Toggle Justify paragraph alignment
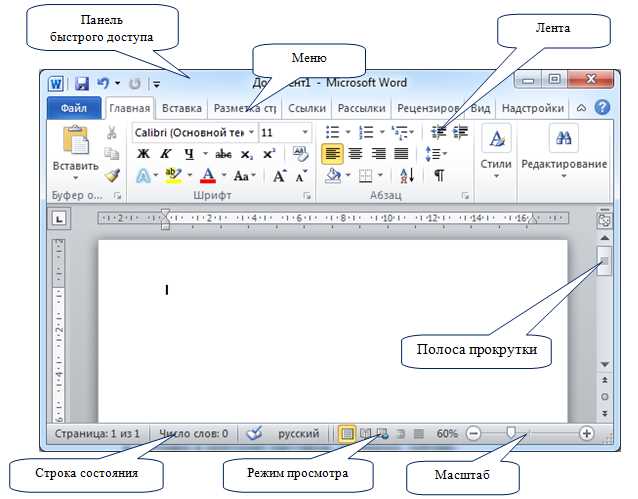 (401, 154)
